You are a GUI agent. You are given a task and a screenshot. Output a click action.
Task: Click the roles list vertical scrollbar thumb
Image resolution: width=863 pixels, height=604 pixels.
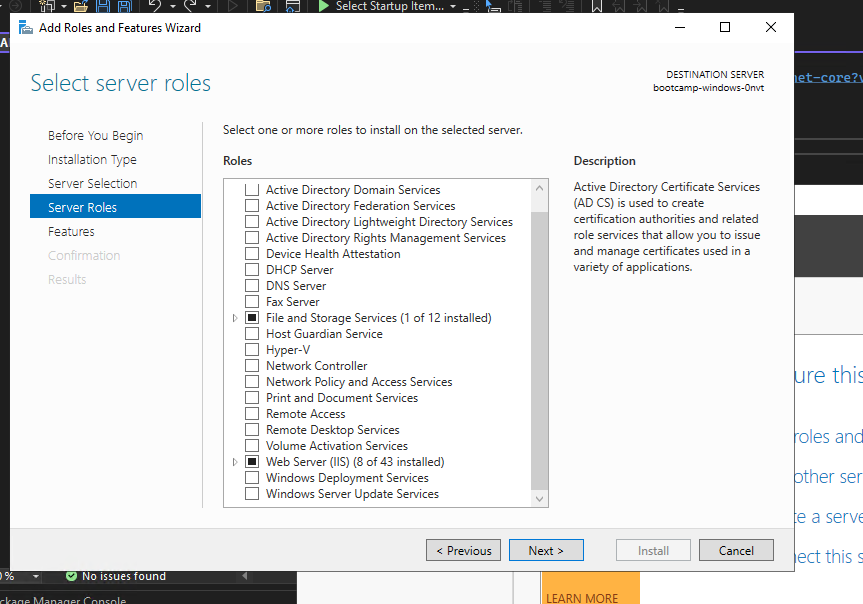pos(539,351)
